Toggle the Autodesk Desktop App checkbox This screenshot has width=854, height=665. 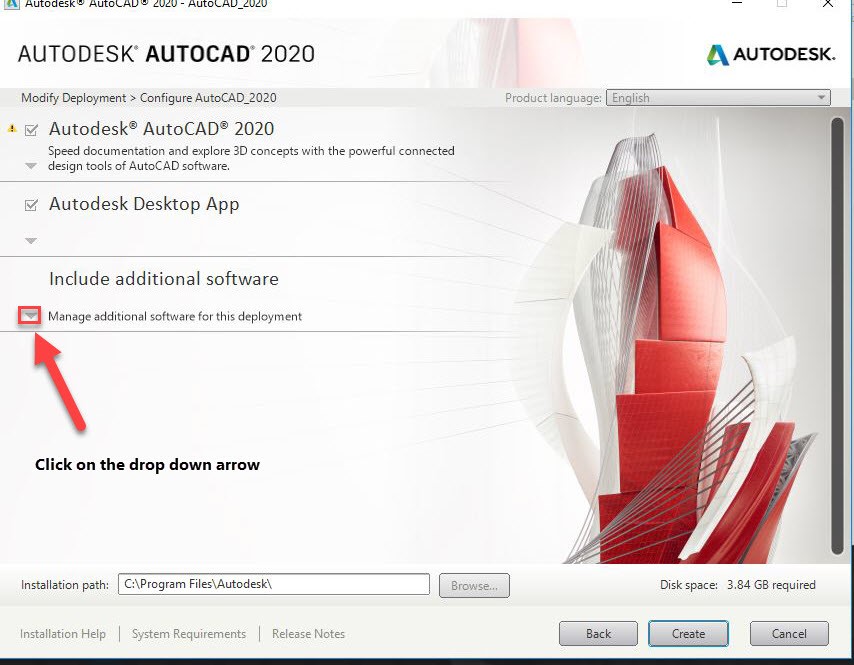pyautogui.click(x=31, y=205)
